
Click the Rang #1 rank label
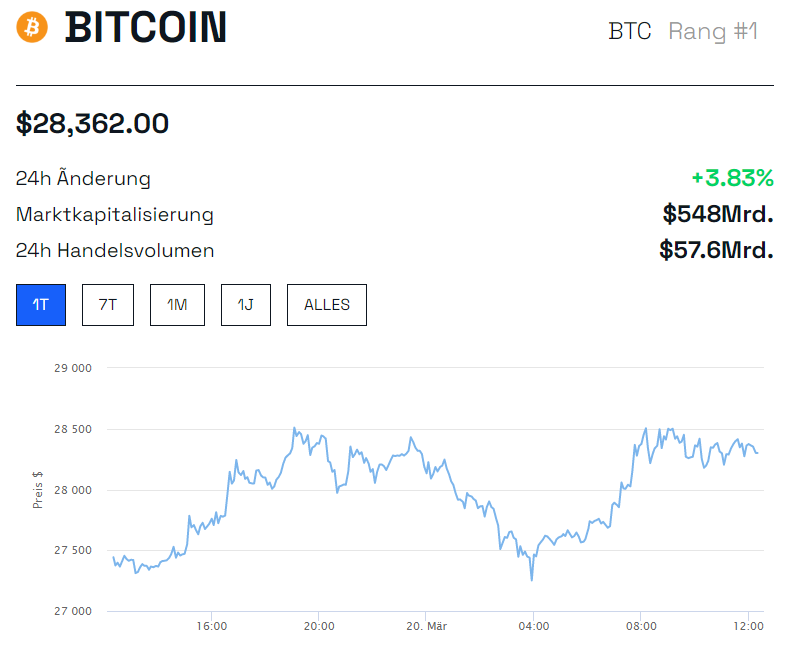click(713, 31)
